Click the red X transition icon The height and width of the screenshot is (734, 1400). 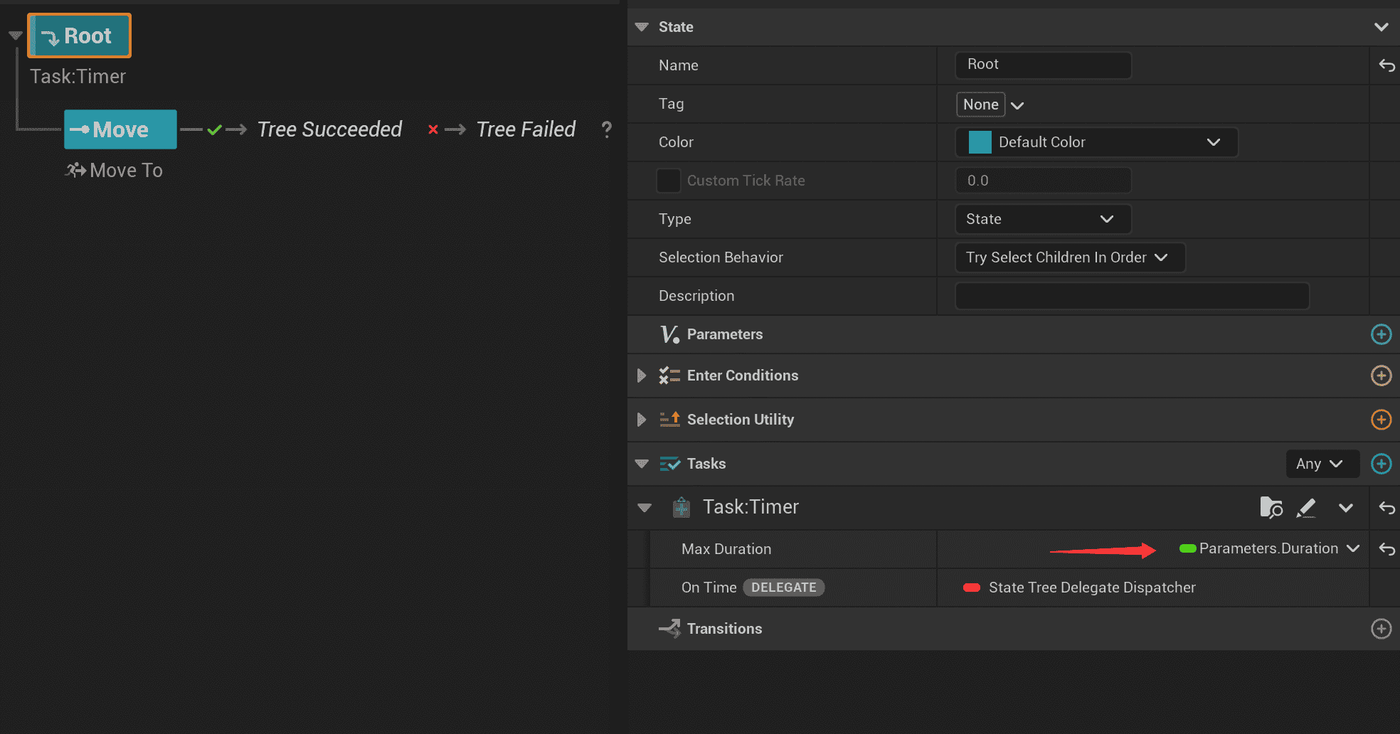[433, 130]
